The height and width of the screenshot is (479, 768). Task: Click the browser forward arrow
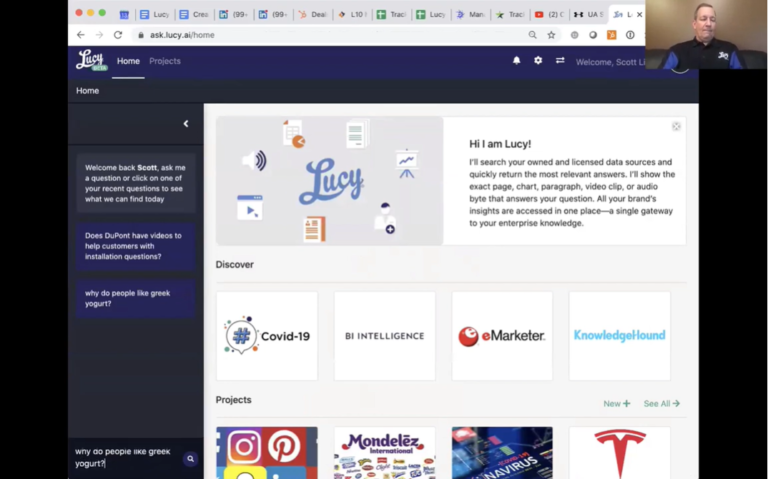pos(99,35)
